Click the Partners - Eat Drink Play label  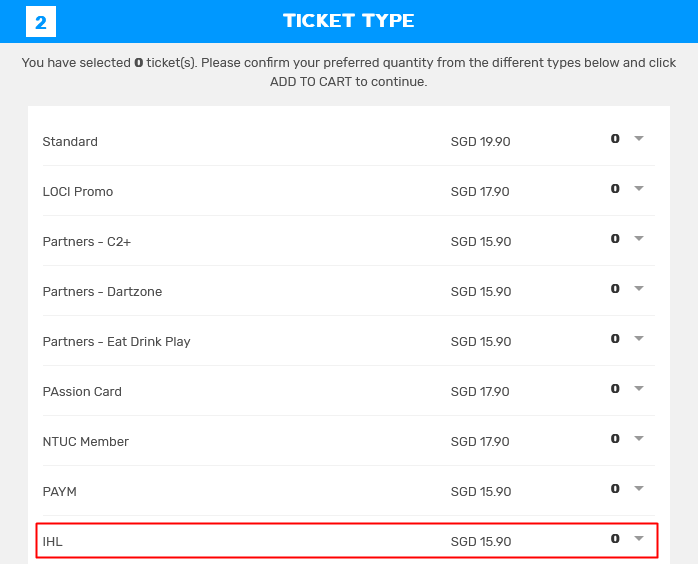116,342
